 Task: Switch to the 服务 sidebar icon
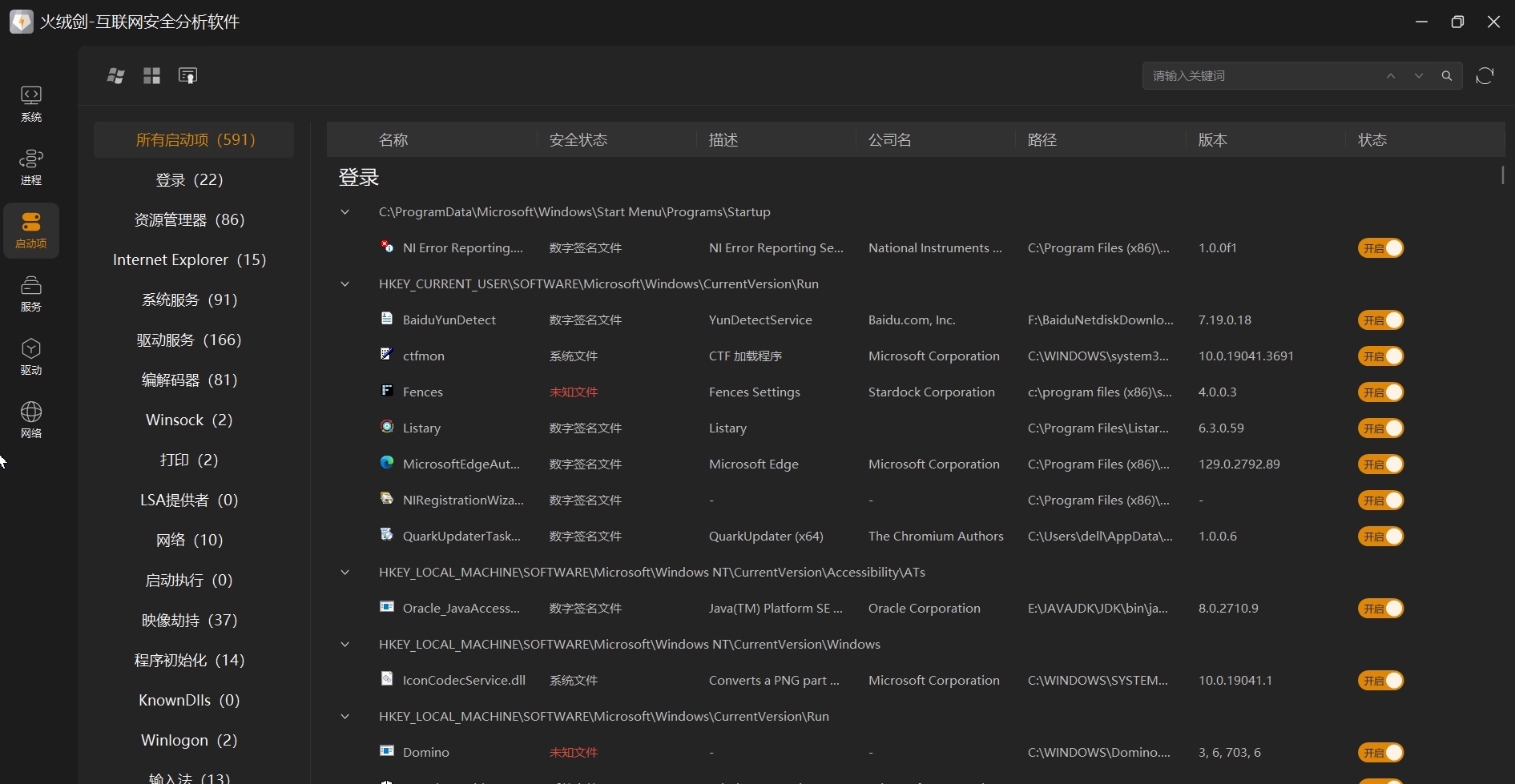point(31,294)
